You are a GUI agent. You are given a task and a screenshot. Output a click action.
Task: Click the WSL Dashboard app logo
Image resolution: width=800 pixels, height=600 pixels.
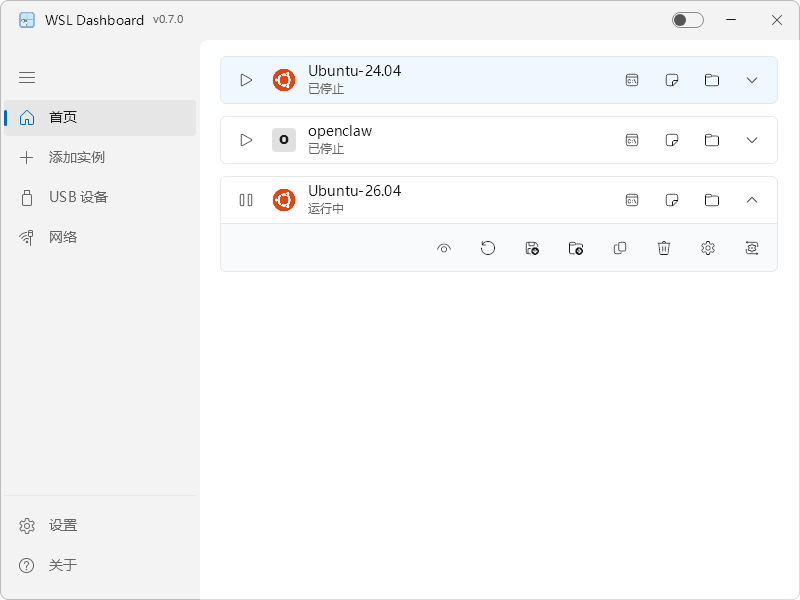coord(27,20)
